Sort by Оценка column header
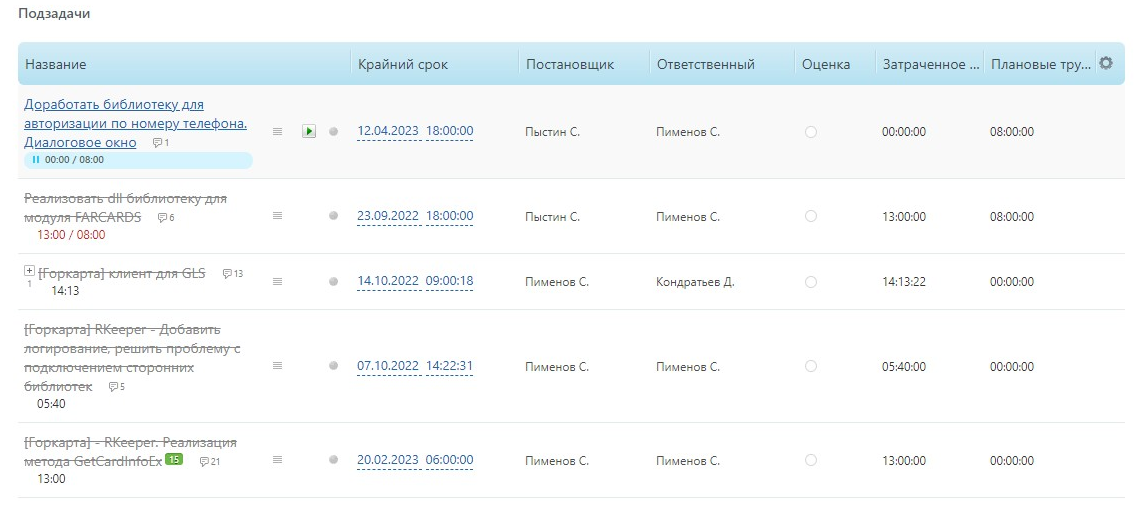The height and width of the screenshot is (512, 1140). point(826,64)
